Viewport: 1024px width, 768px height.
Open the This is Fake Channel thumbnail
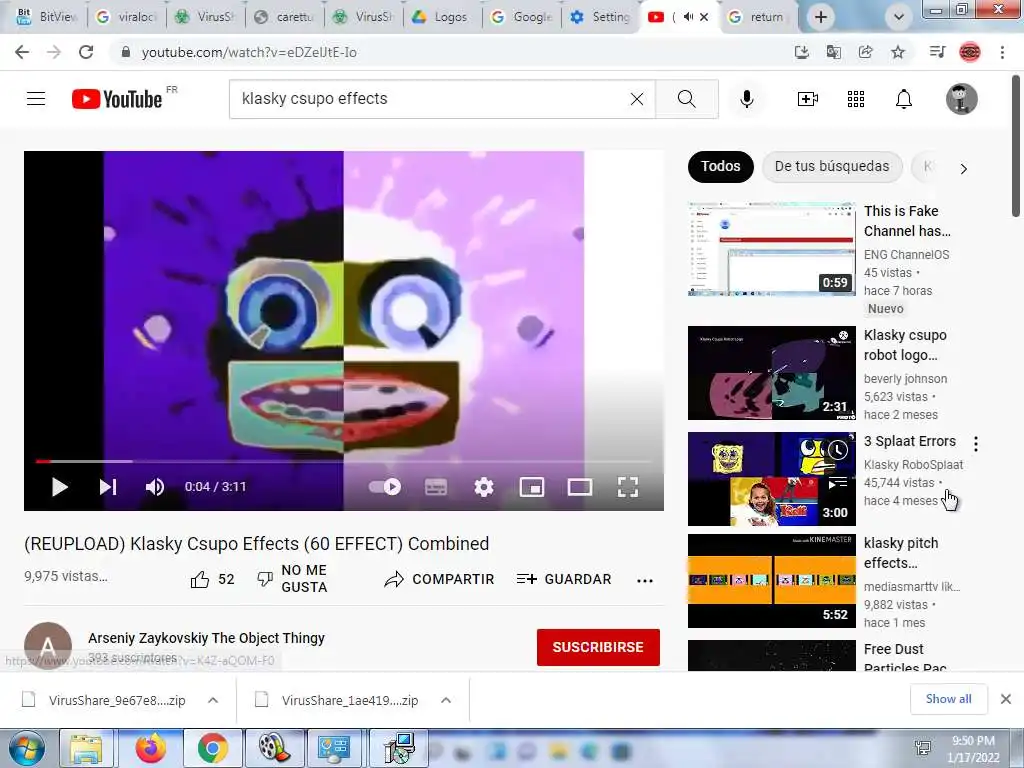pos(771,249)
